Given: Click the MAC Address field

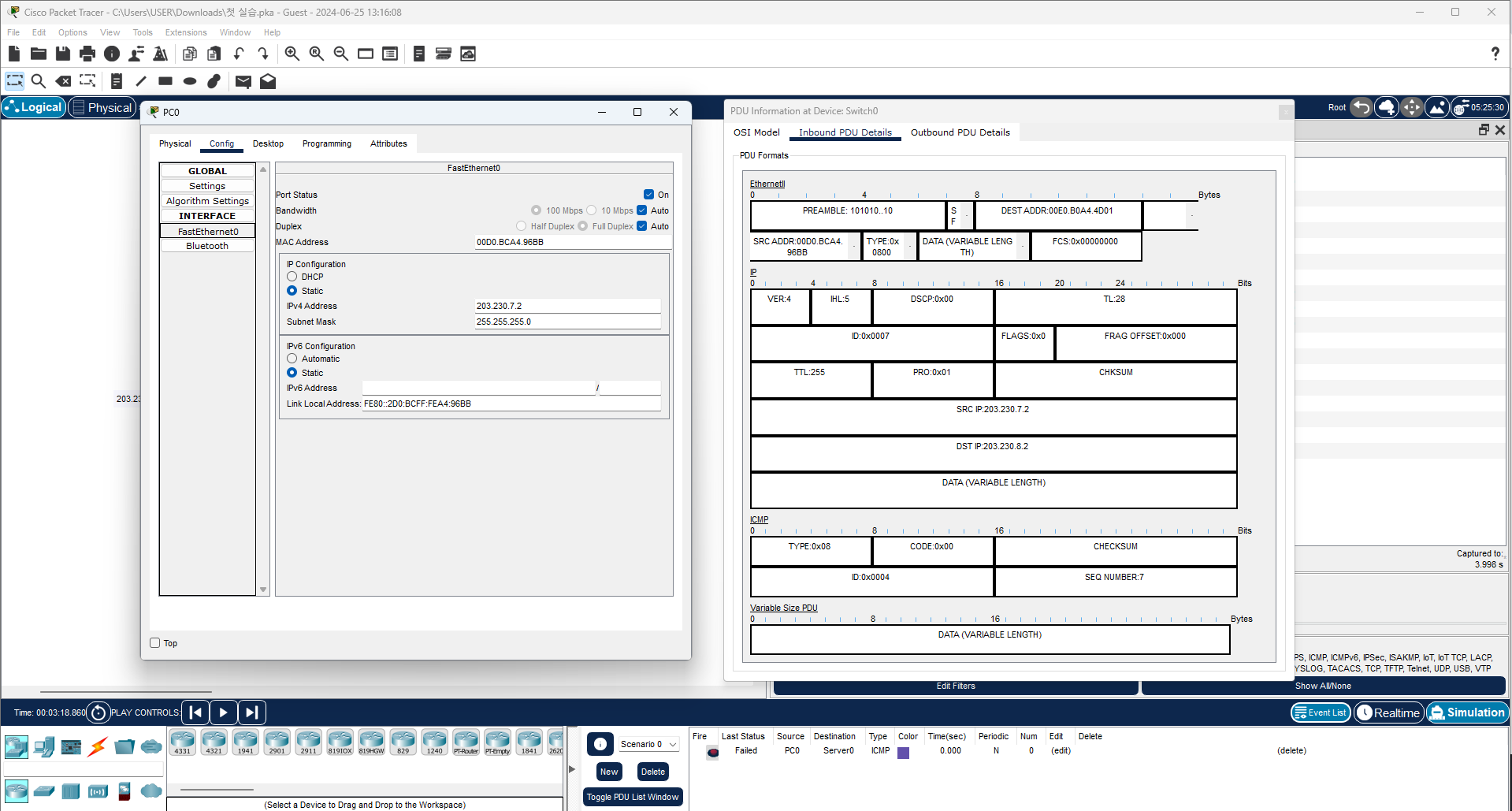Looking at the screenshot, I should (x=572, y=242).
